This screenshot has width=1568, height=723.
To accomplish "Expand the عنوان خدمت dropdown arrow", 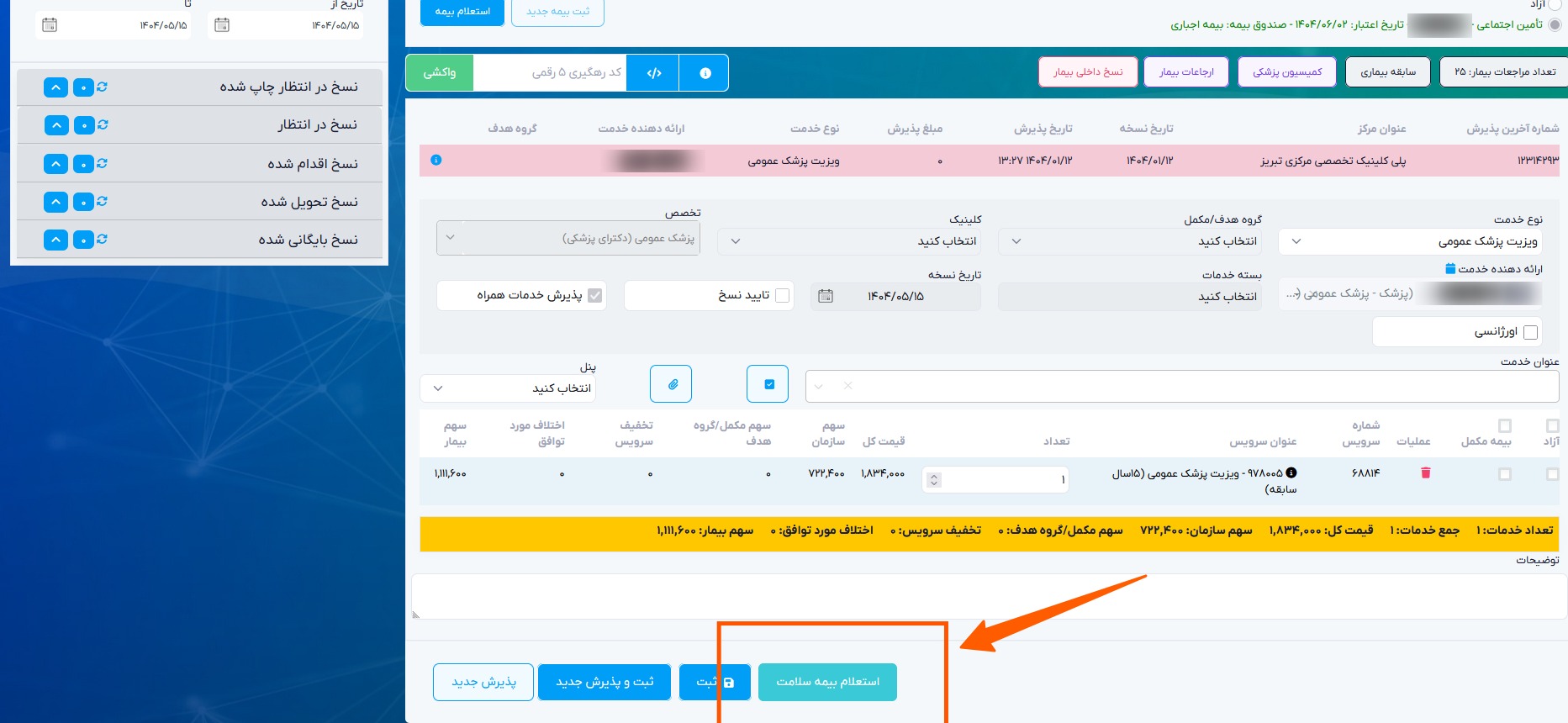I will (x=819, y=386).
